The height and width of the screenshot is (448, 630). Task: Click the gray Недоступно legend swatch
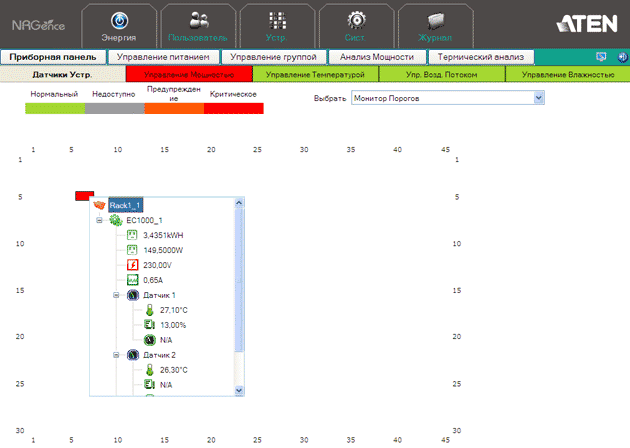[115, 108]
